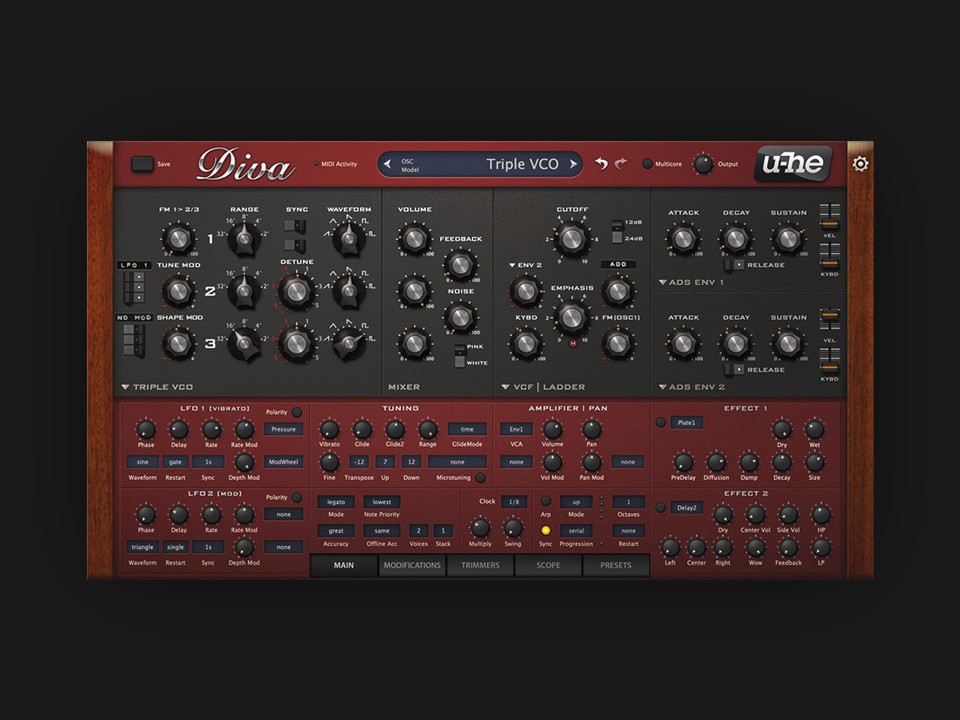Screen dimensions: 960x720
Task: Click the arpeggiator serial Progression selector
Action: pos(576,531)
